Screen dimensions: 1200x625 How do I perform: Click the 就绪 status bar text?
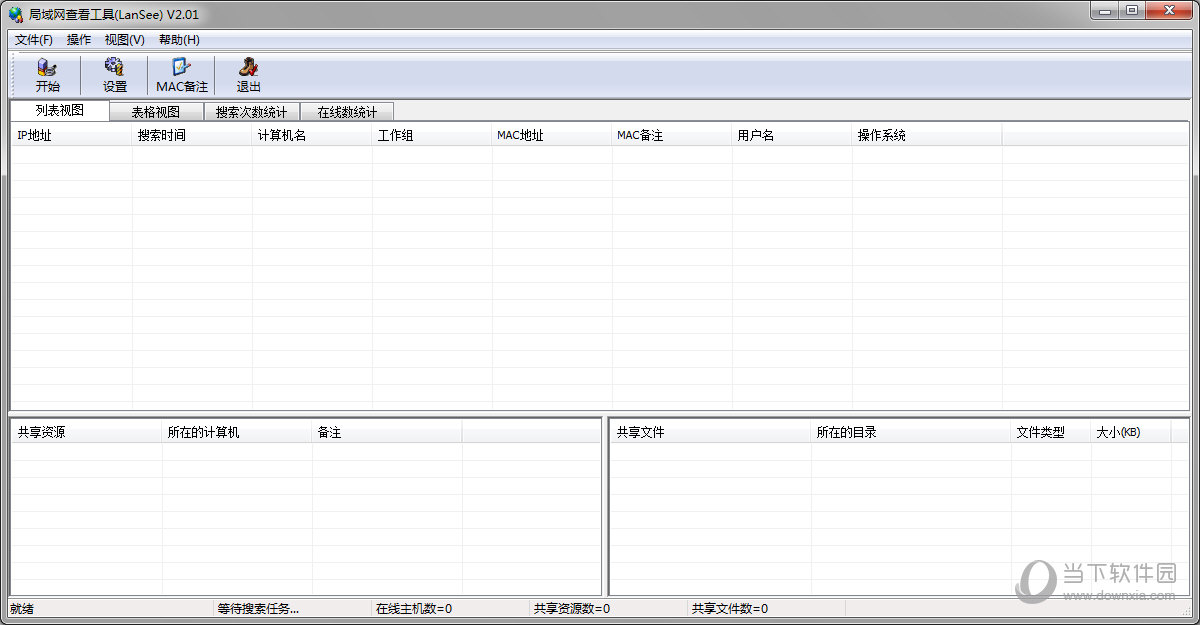coord(22,608)
